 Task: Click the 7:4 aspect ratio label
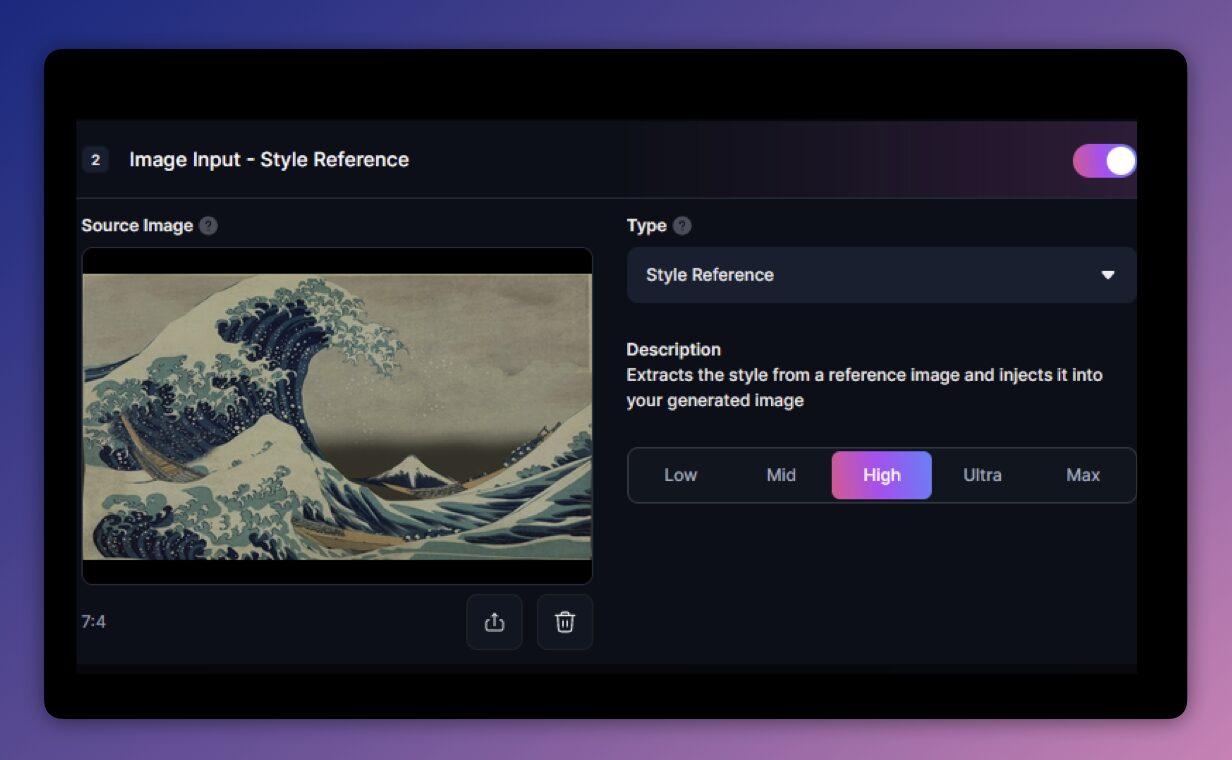94,621
